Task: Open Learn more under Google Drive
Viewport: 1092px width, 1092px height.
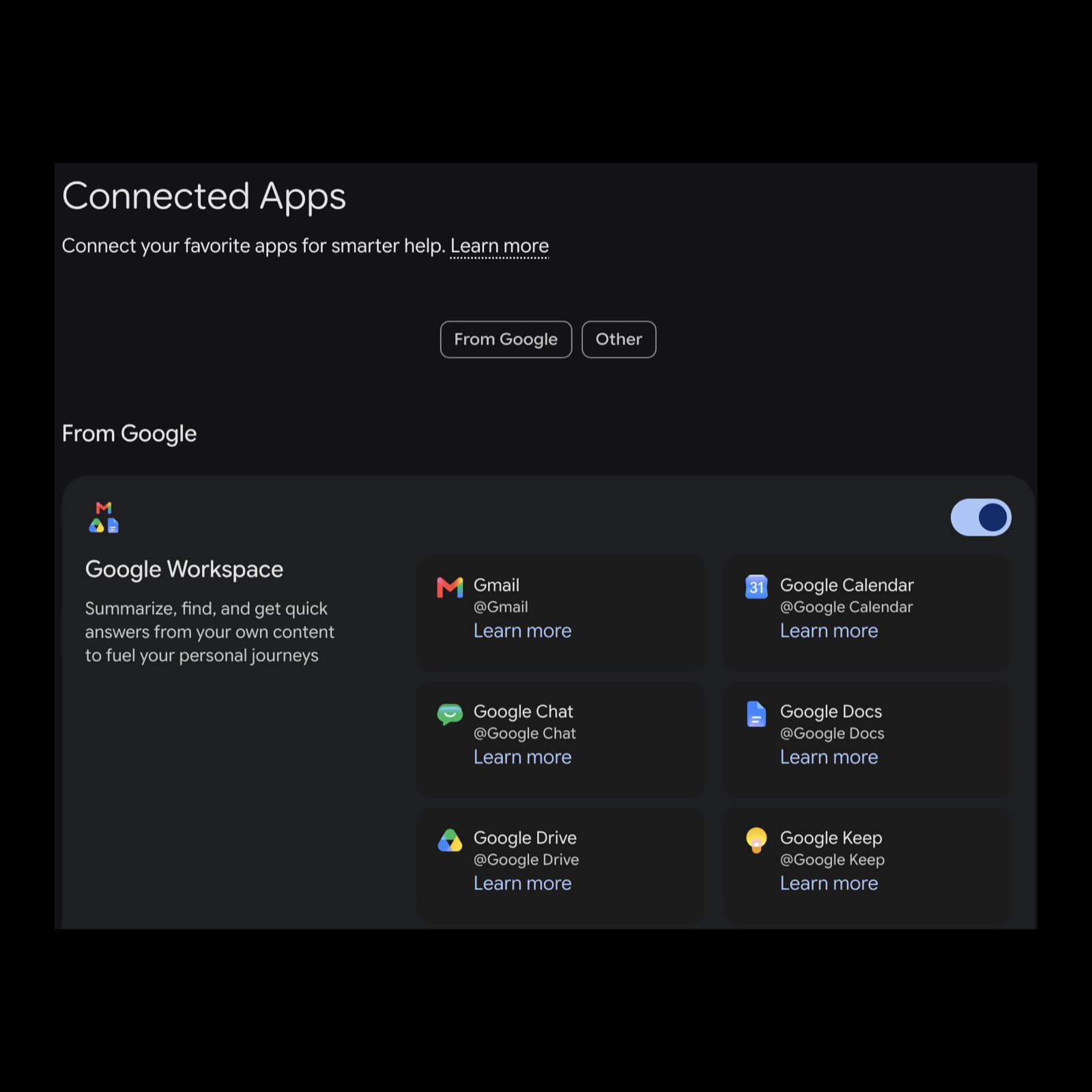Action: (523, 883)
